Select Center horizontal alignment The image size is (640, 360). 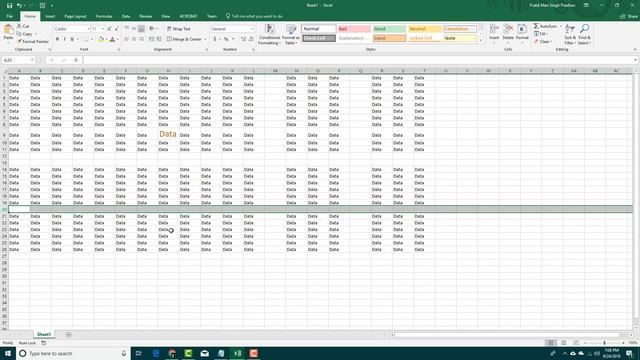(x=134, y=39)
